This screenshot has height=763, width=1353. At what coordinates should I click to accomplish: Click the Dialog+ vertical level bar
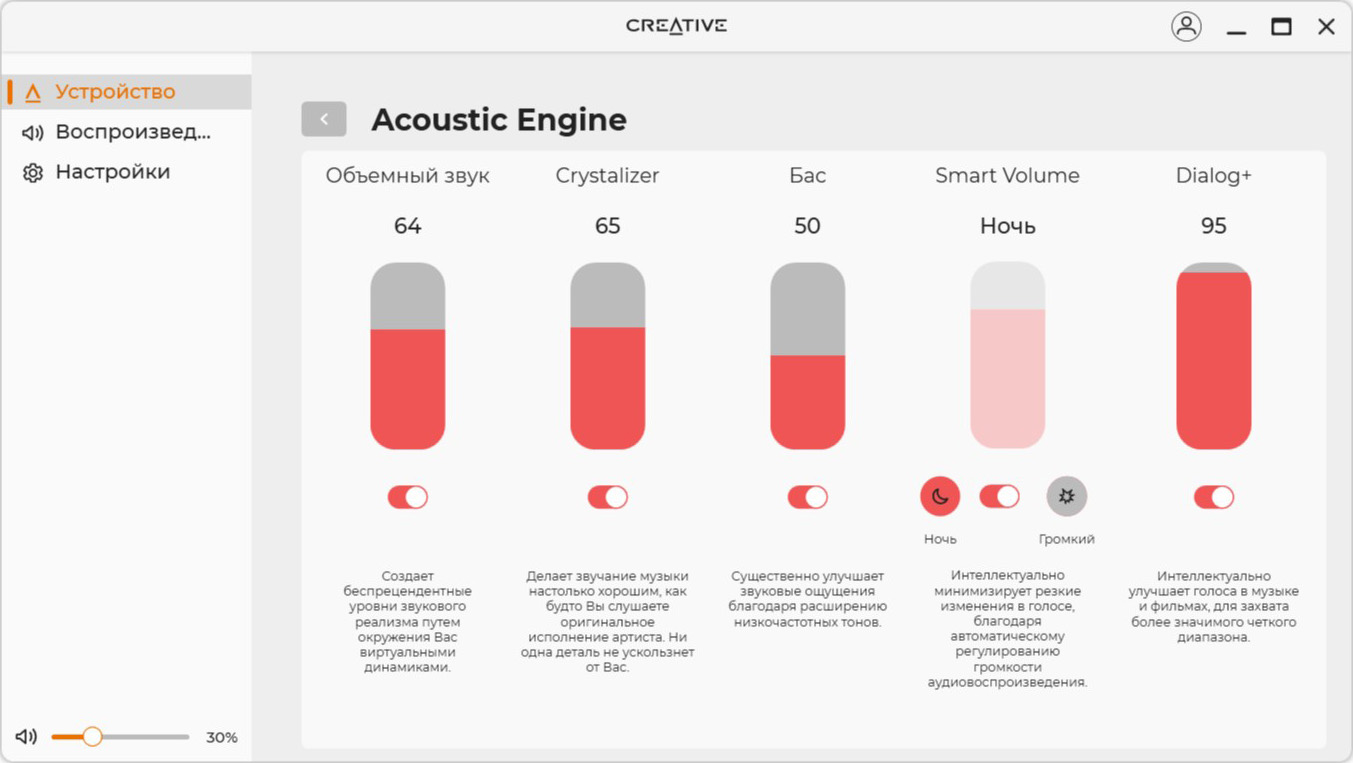coord(1214,356)
